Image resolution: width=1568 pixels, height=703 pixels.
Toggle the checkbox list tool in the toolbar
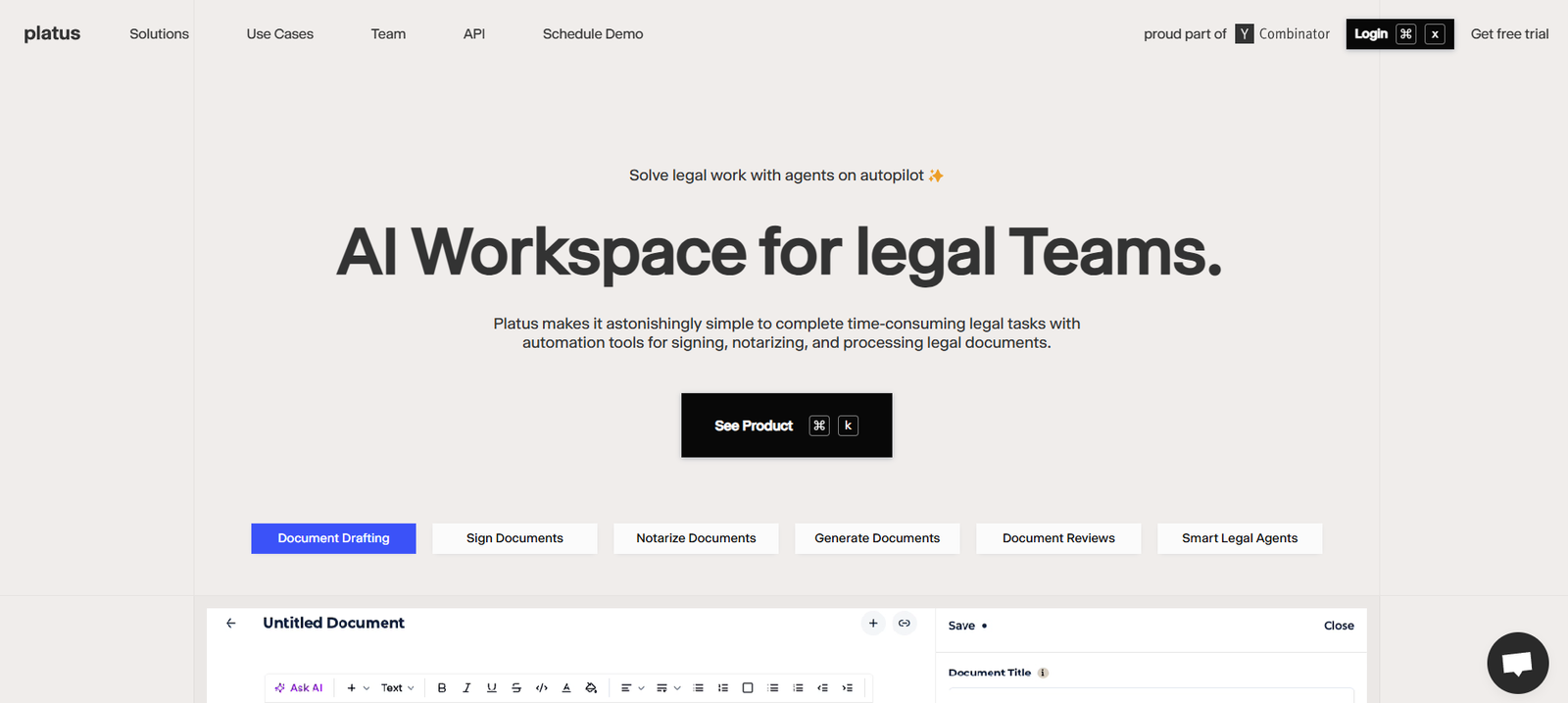point(748,688)
